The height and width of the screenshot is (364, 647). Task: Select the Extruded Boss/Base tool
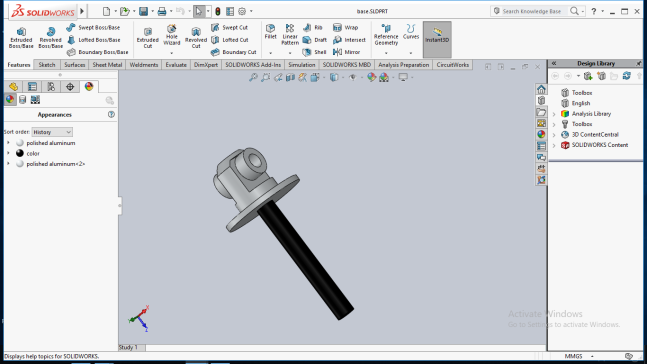coord(21,38)
